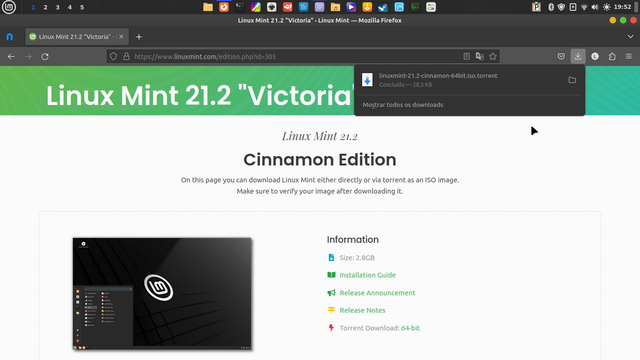Open the Firefox View pinned icon
640x360 pixels.
point(9,37)
